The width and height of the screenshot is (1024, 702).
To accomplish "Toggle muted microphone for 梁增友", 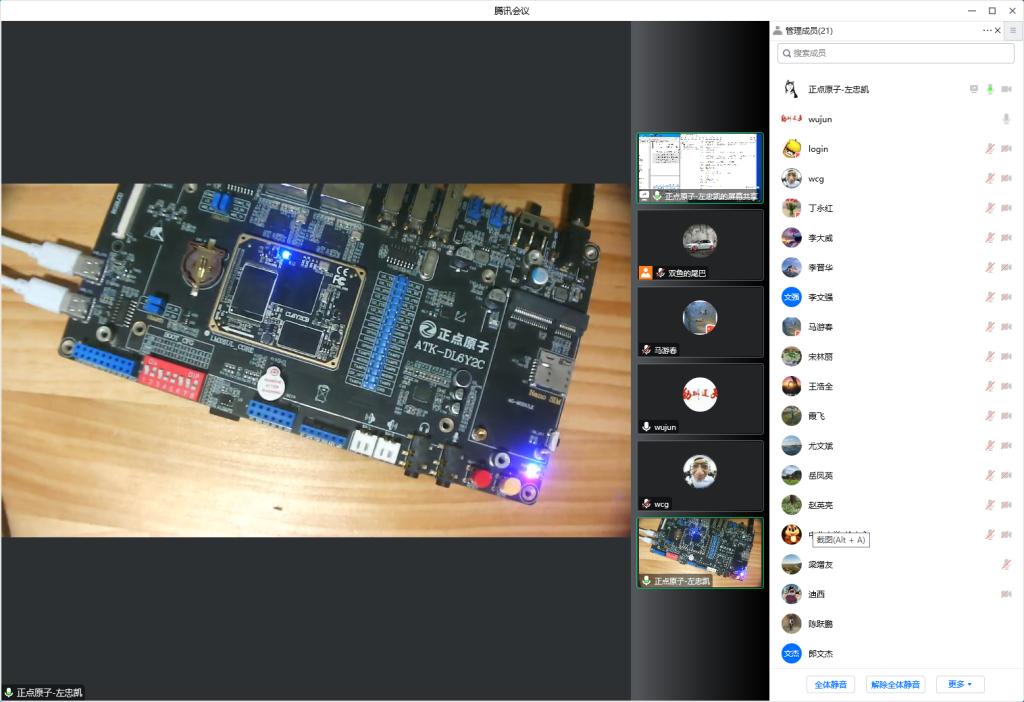I will point(1006,565).
